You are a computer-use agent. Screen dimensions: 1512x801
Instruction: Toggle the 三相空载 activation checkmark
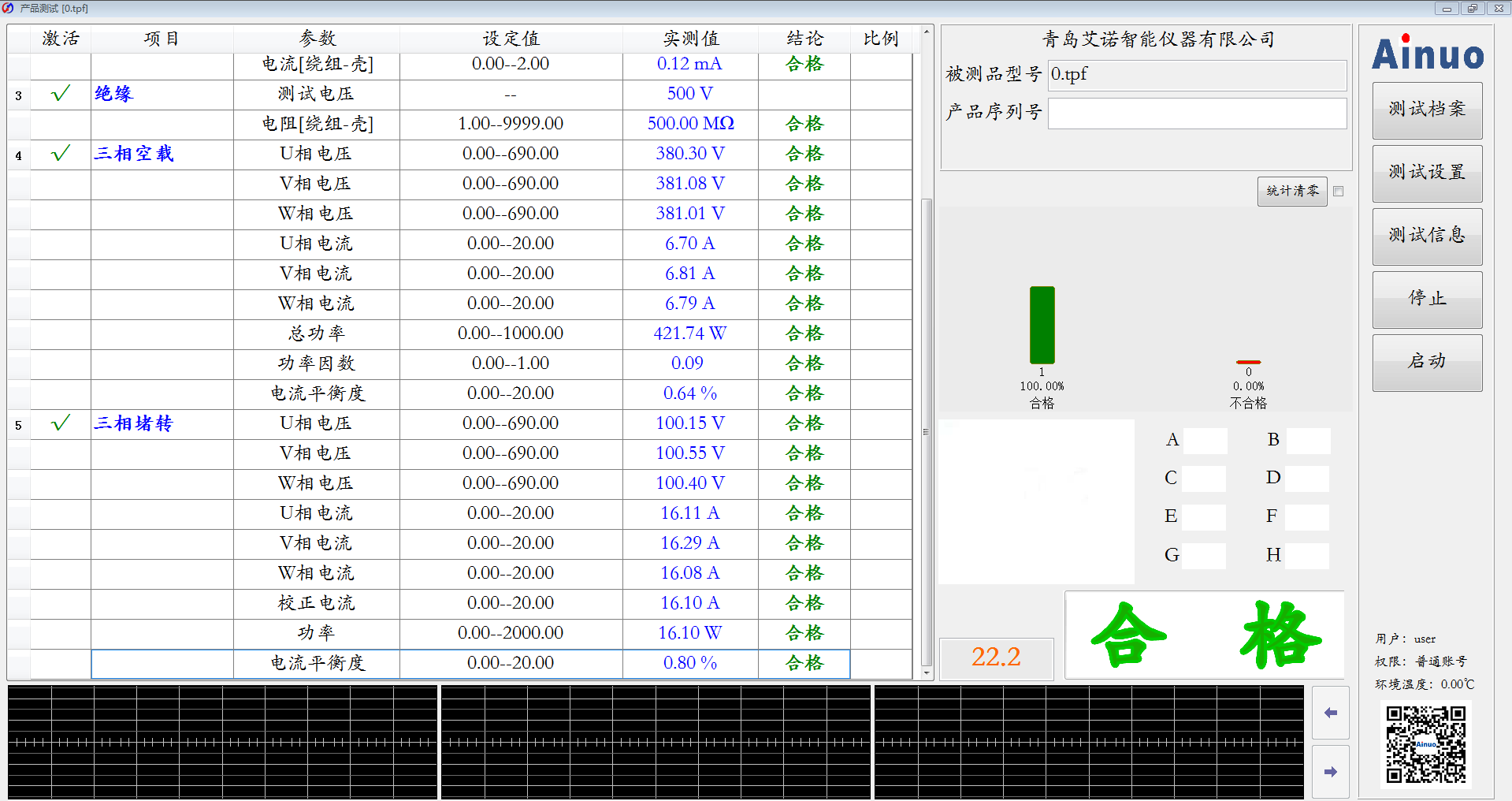tap(61, 154)
